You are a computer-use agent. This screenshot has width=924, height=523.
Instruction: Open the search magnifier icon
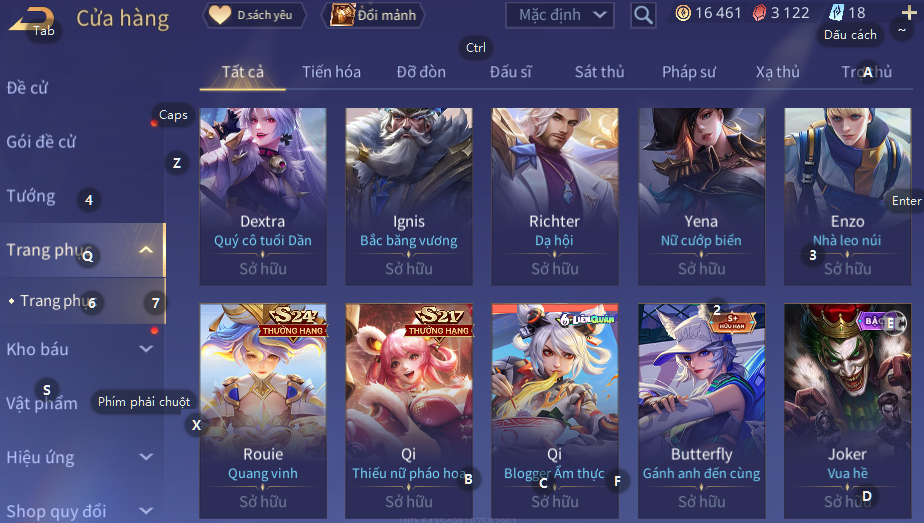click(x=643, y=15)
